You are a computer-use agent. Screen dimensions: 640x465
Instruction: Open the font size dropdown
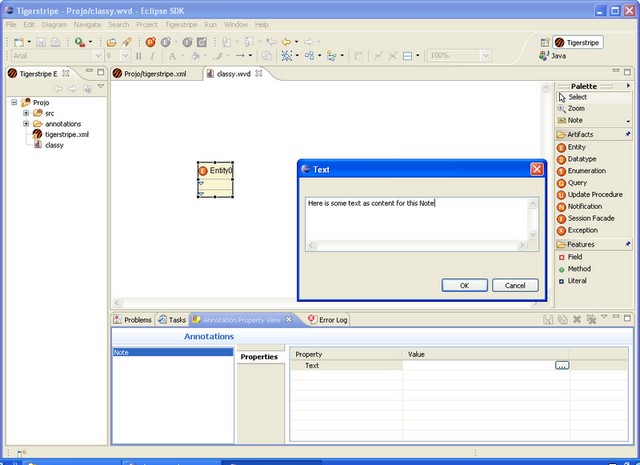click(125, 56)
